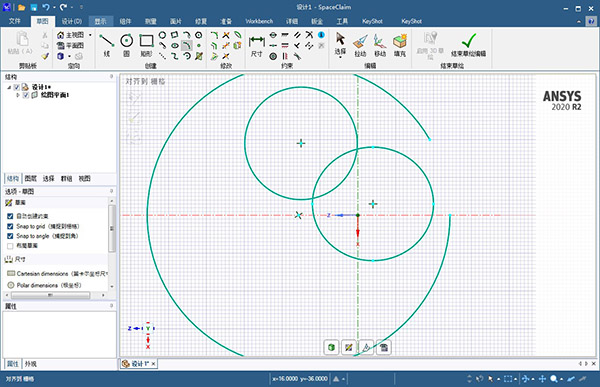Open the Undo history dropdown arrow
Viewport: 600px width, 387px height.
tap(54, 7)
